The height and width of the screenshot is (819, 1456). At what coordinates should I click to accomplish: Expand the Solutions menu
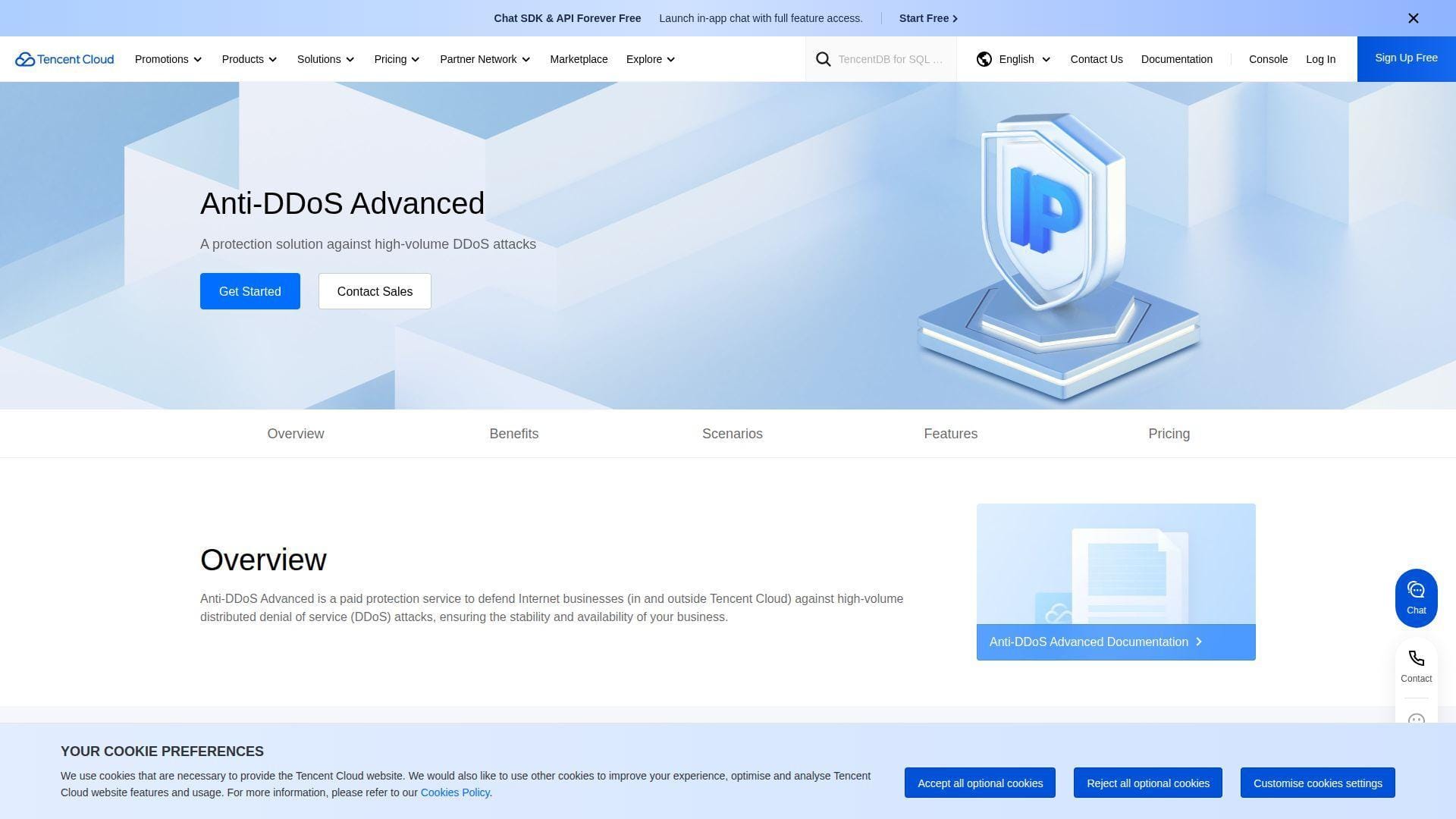(x=325, y=59)
